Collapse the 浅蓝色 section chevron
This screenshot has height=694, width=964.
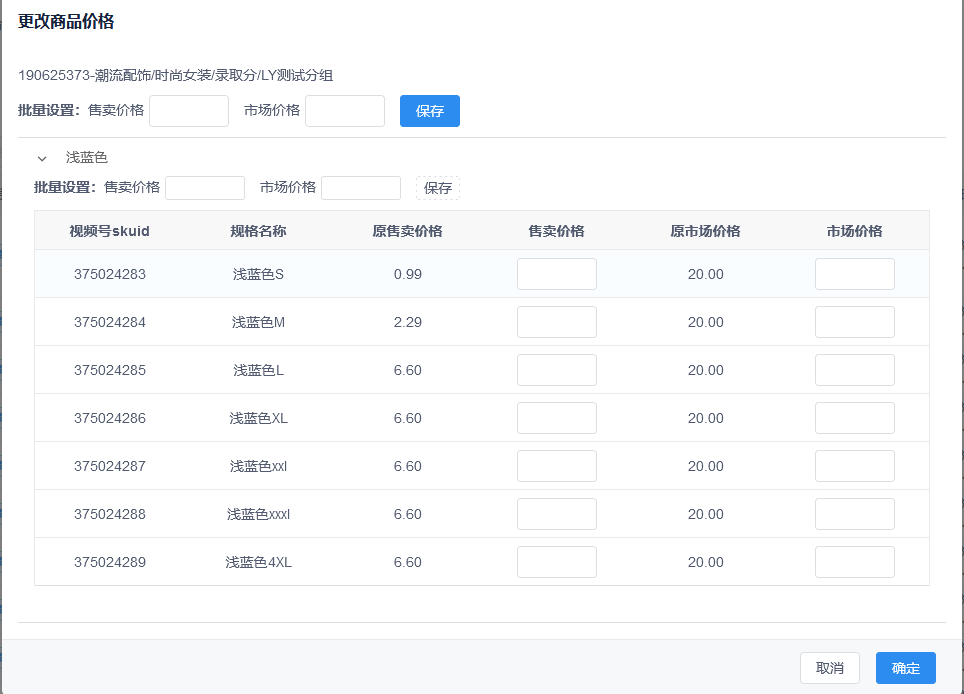(x=42, y=158)
